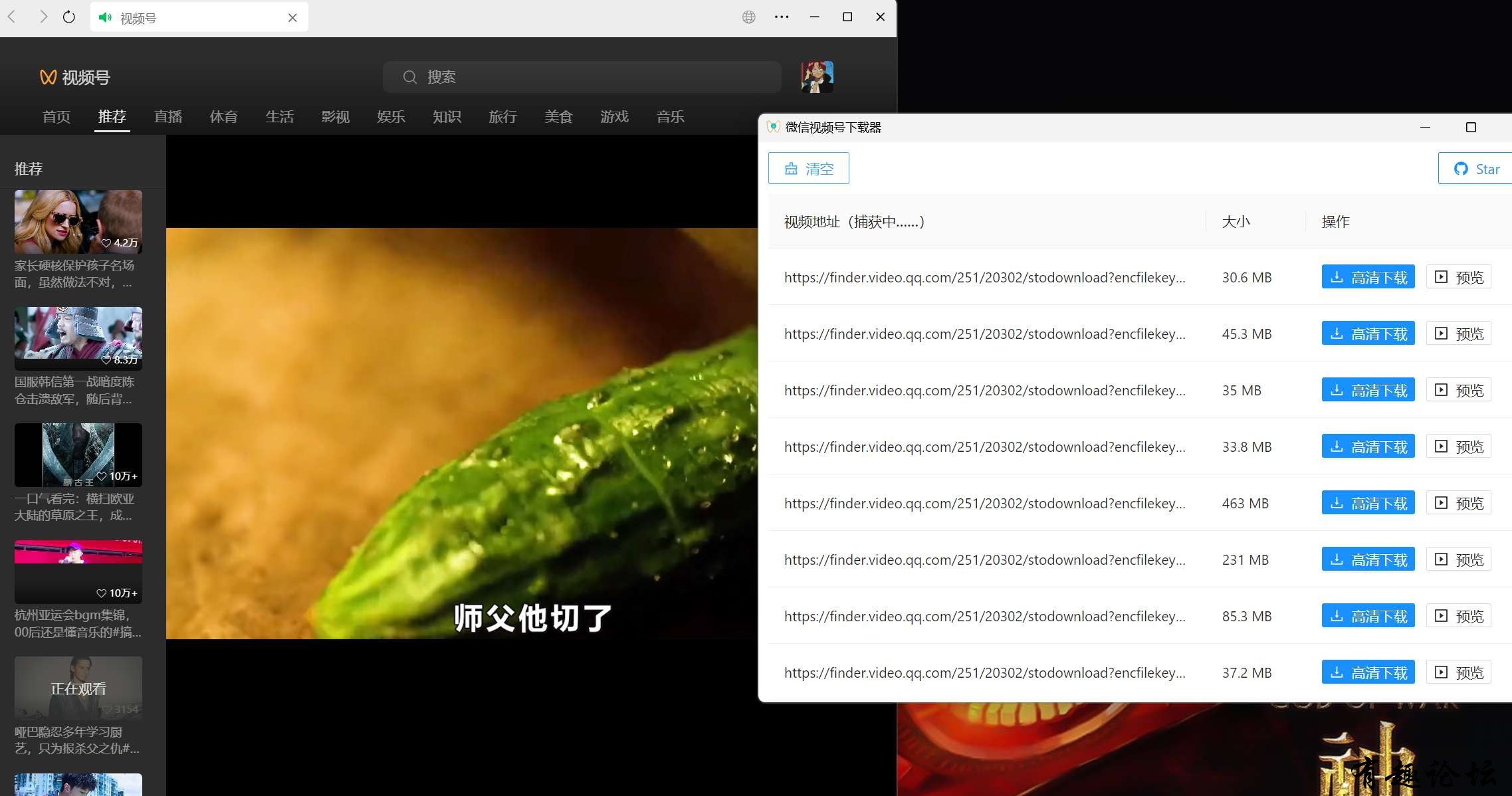Click 高清下载 for the 37.2 MB video

1368,672
